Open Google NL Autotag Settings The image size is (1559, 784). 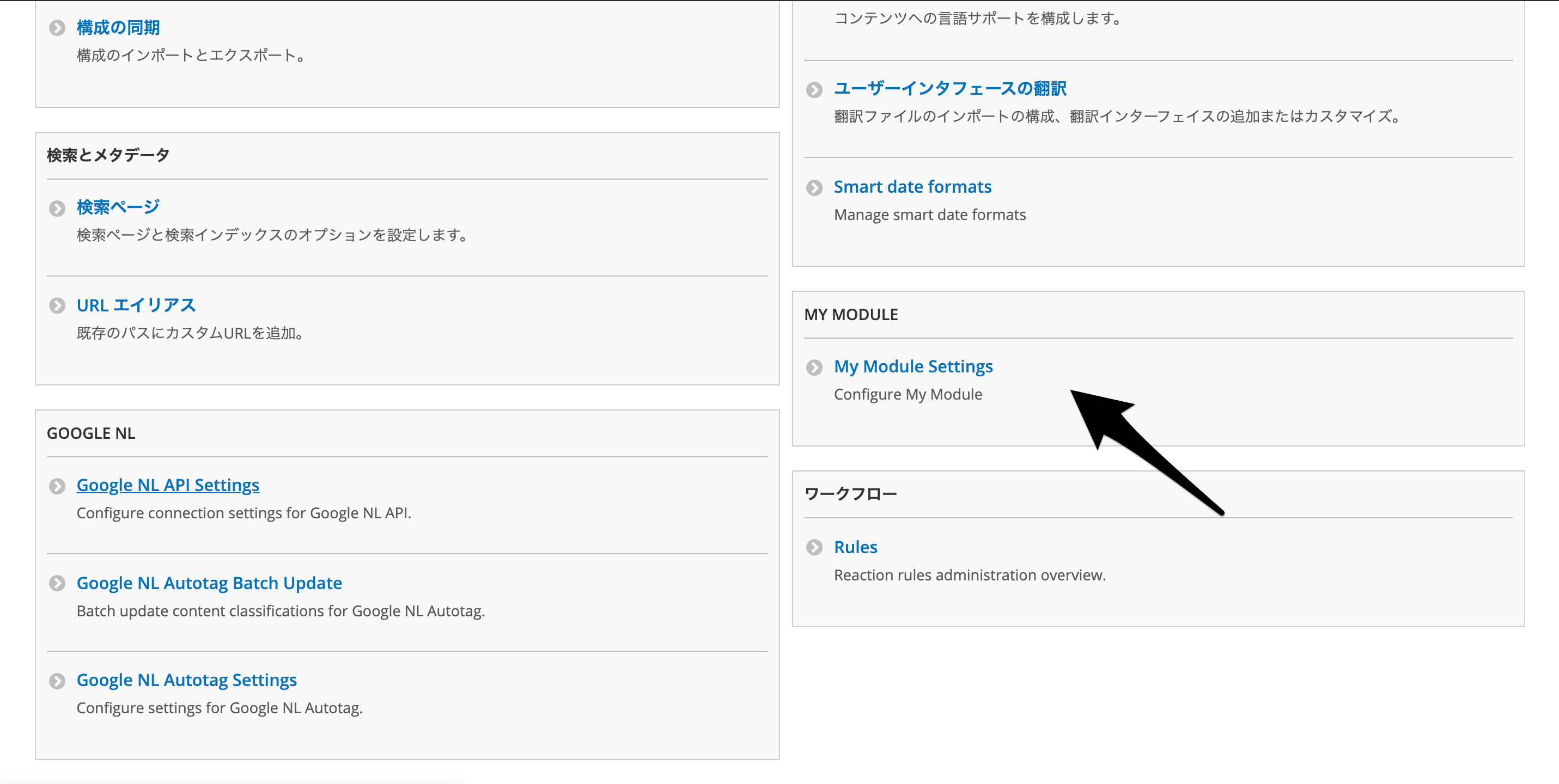(186, 679)
